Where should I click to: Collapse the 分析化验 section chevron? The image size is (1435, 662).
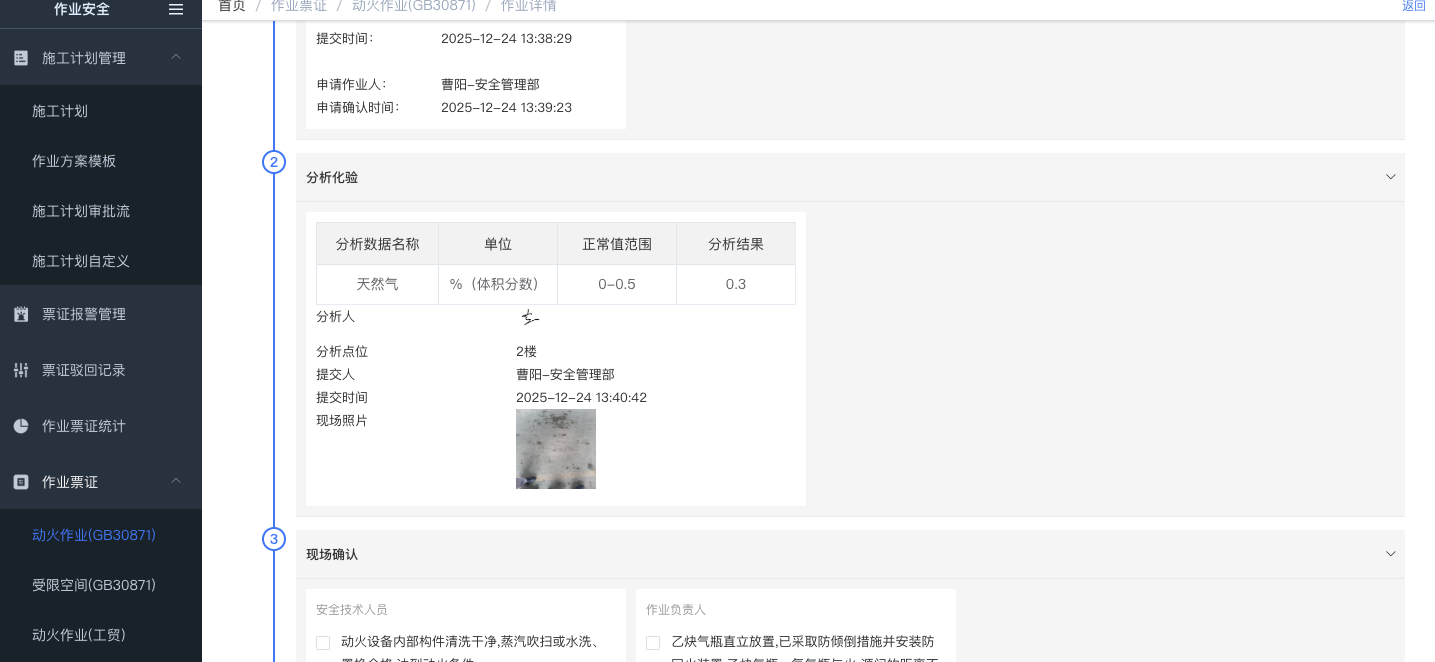click(1390, 177)
